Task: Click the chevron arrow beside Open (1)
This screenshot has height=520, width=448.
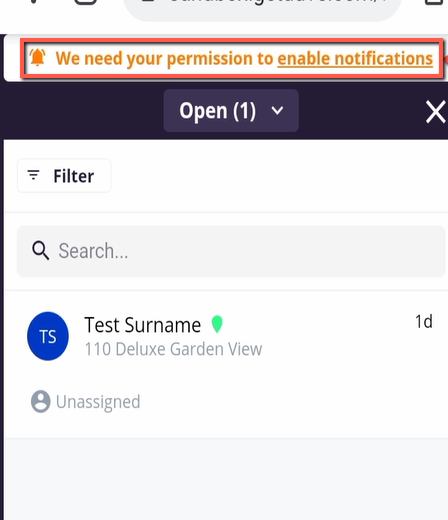Action: tap(277, 110)
